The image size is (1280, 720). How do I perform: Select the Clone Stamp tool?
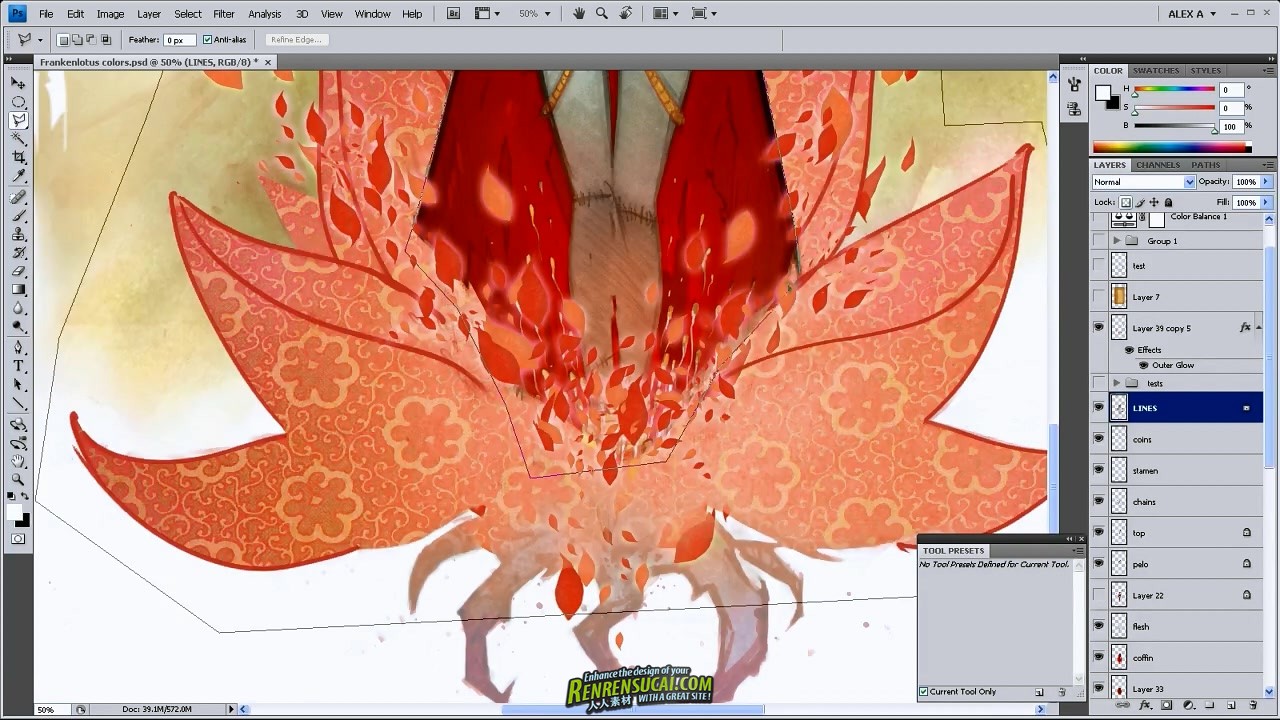(18, 234)
